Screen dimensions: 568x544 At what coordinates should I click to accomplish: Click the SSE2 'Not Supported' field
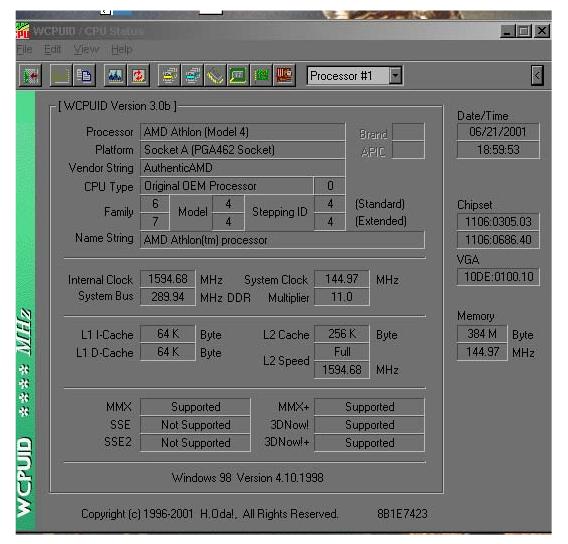coord(195,443)
